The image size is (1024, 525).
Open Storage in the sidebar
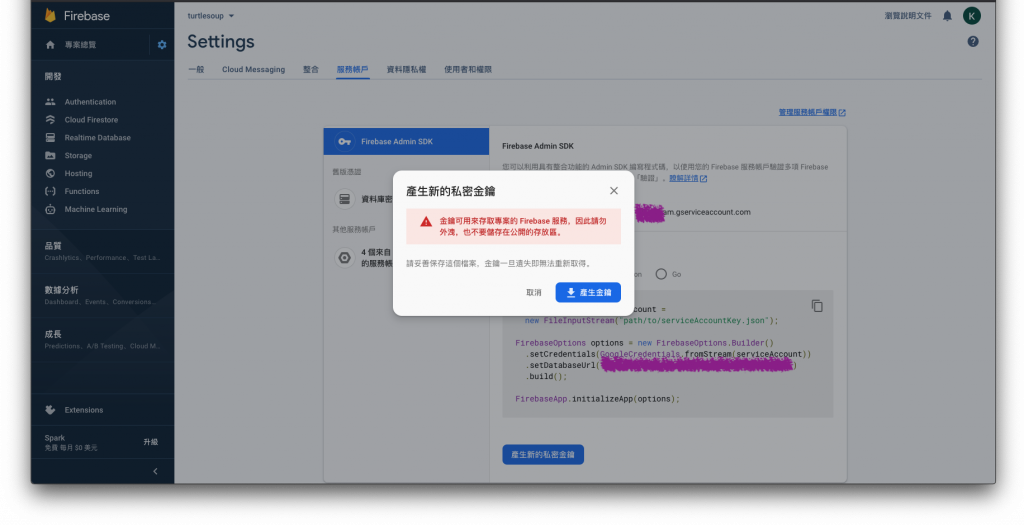pos(78,155)
